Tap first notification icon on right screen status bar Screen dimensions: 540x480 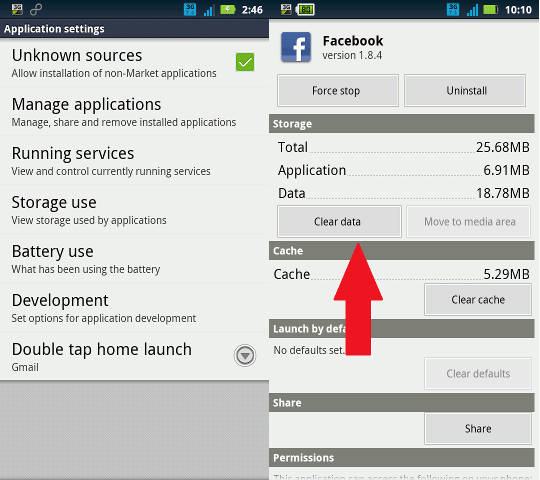[x=286, y=10]
